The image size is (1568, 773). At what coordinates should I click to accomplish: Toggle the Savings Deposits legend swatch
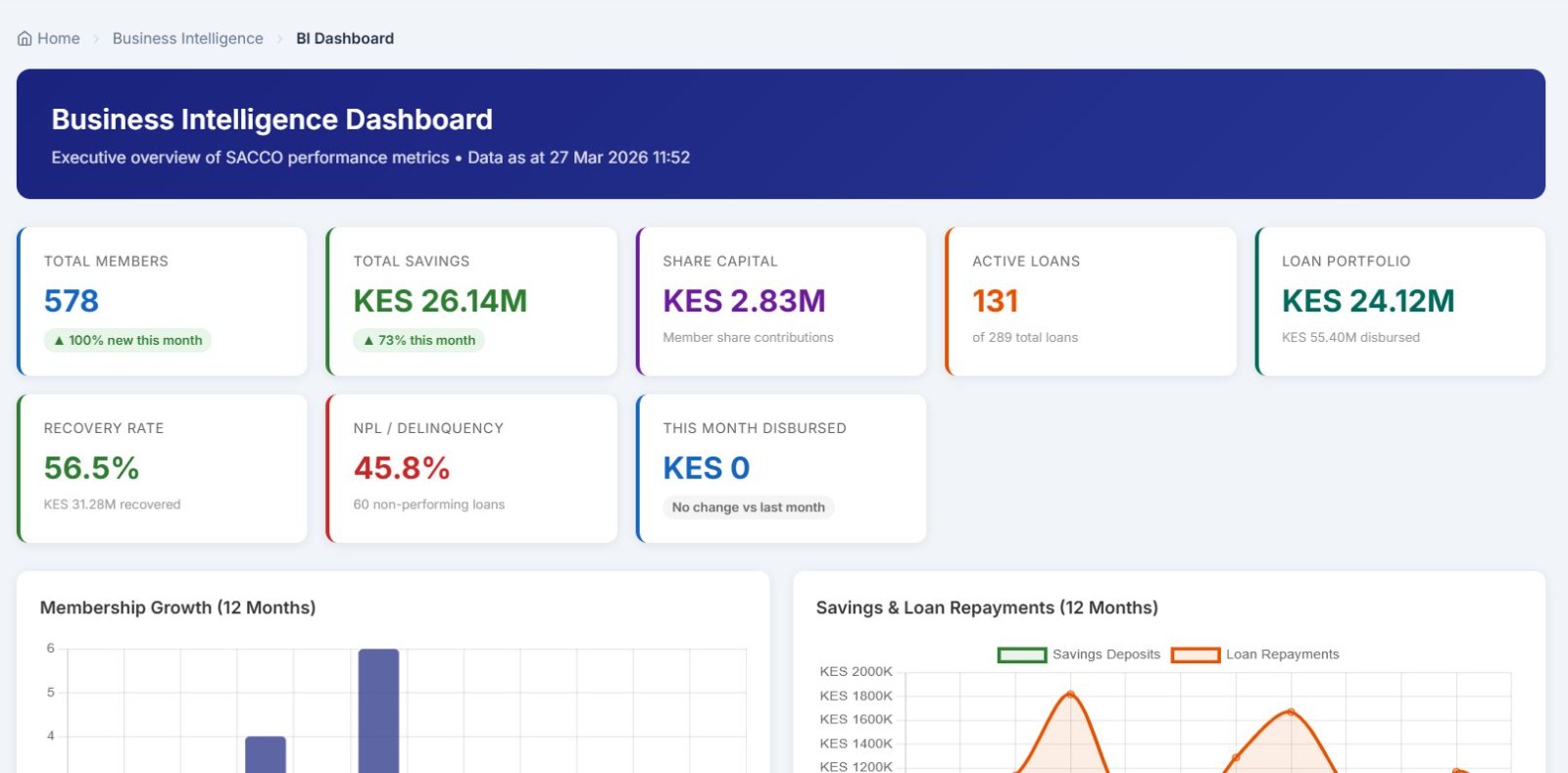pyautogui.click(x=1022, y=654)
